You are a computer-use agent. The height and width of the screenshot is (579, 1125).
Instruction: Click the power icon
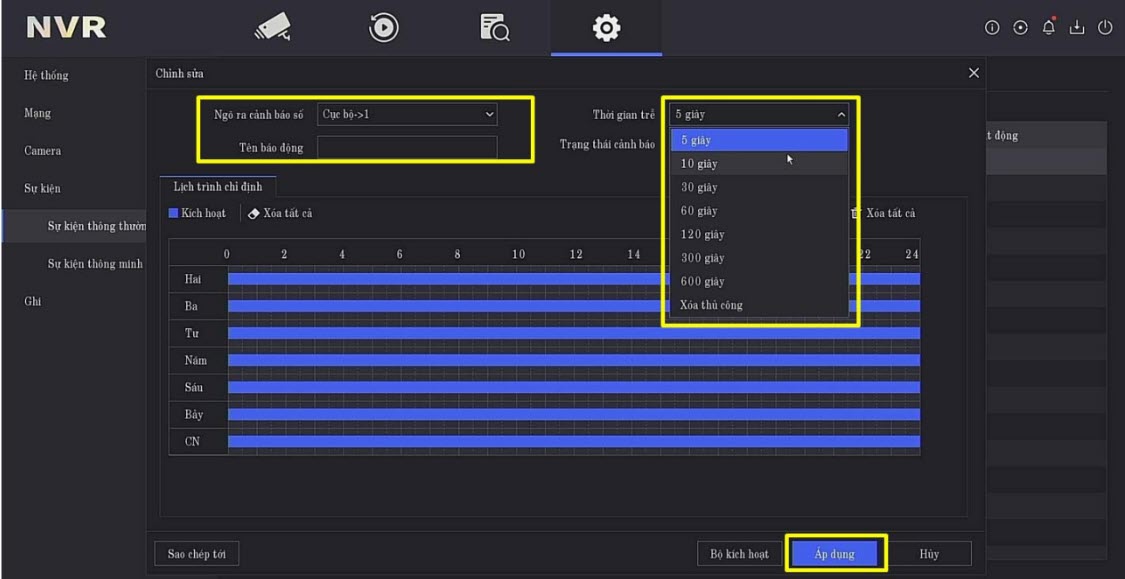(x=1105, y=28)
